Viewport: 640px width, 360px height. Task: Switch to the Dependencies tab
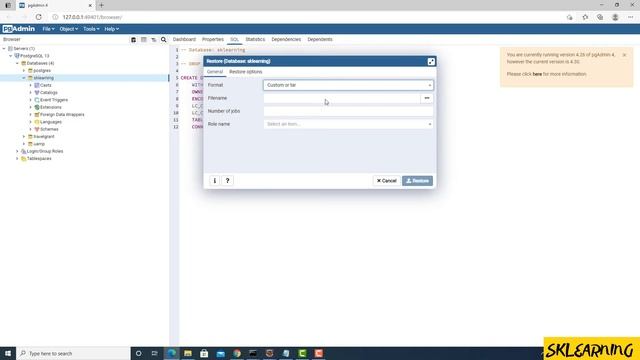pyautogui.click(x=286, y=40)
